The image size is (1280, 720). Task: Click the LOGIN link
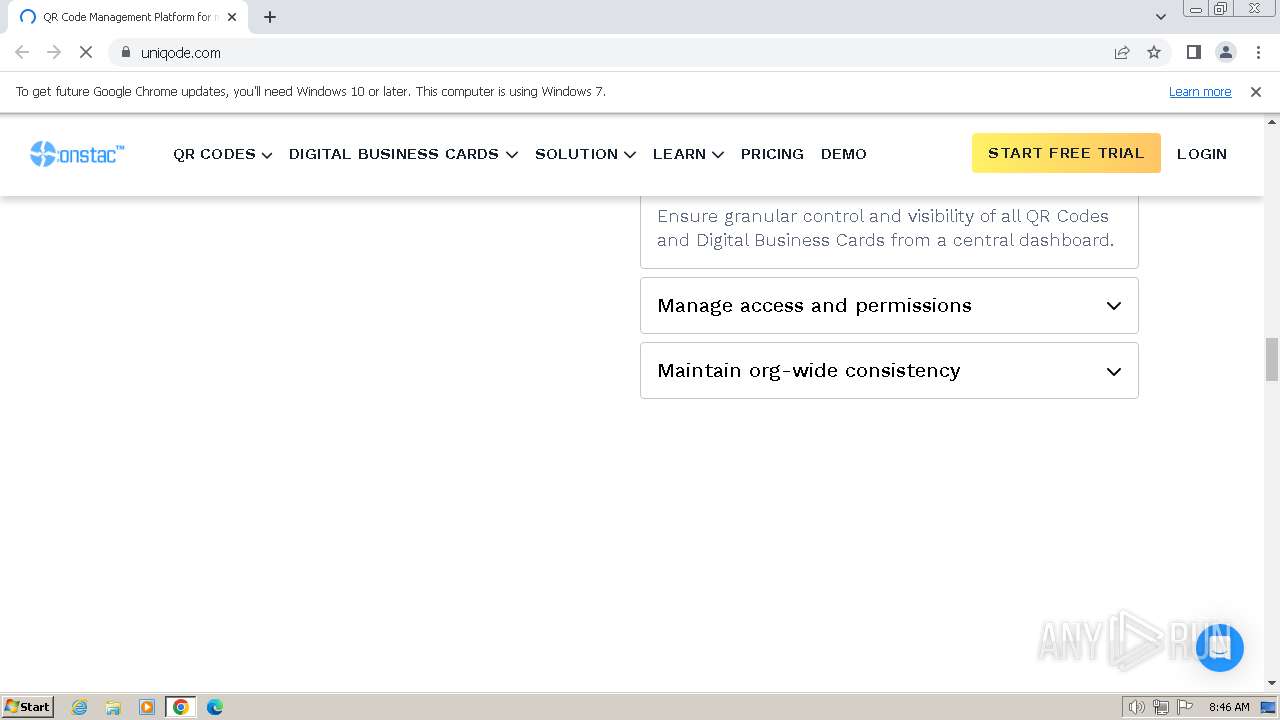[1202, 154]
